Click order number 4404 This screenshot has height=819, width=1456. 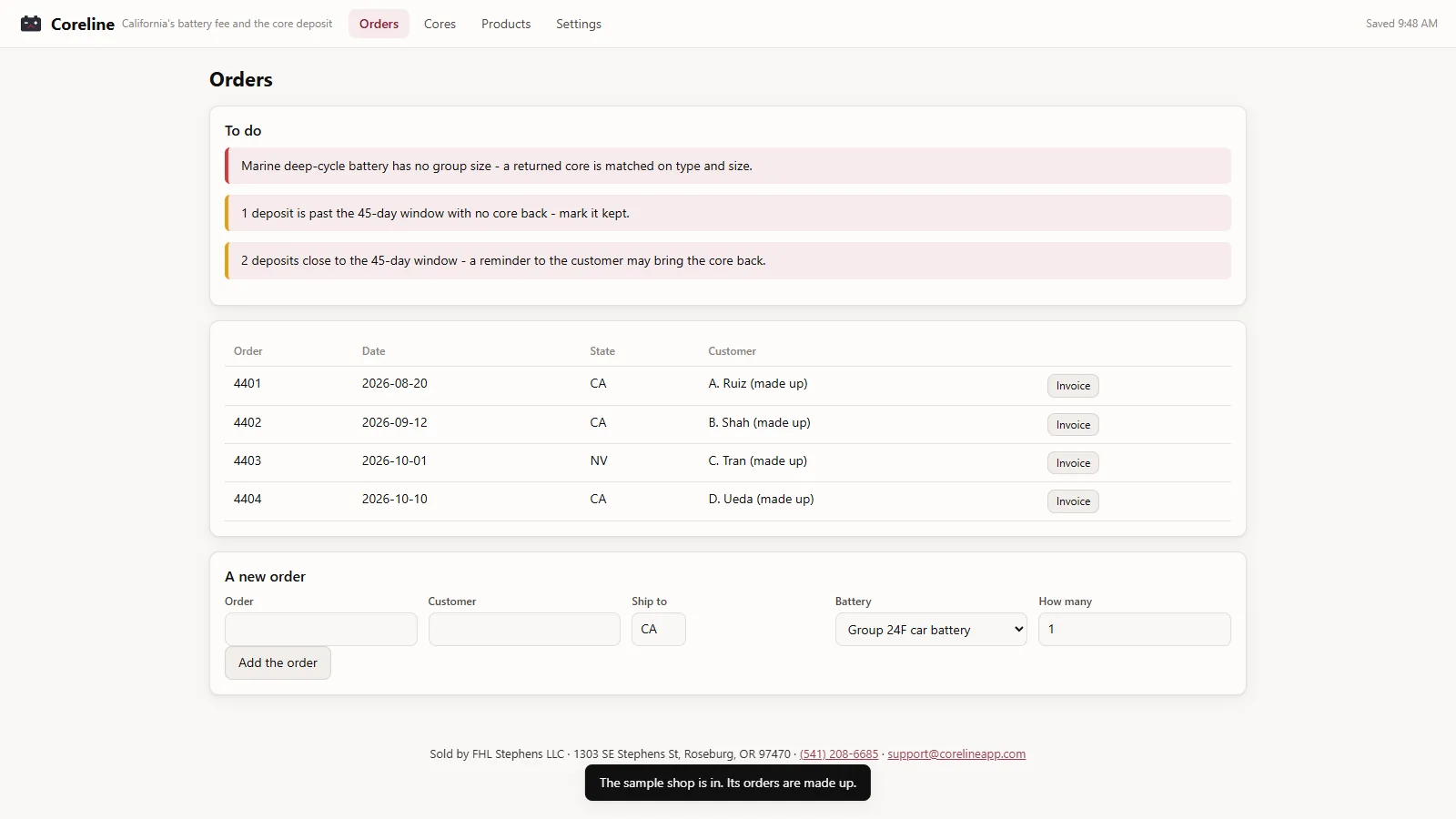pyautogui.click(x=248, y=499)
